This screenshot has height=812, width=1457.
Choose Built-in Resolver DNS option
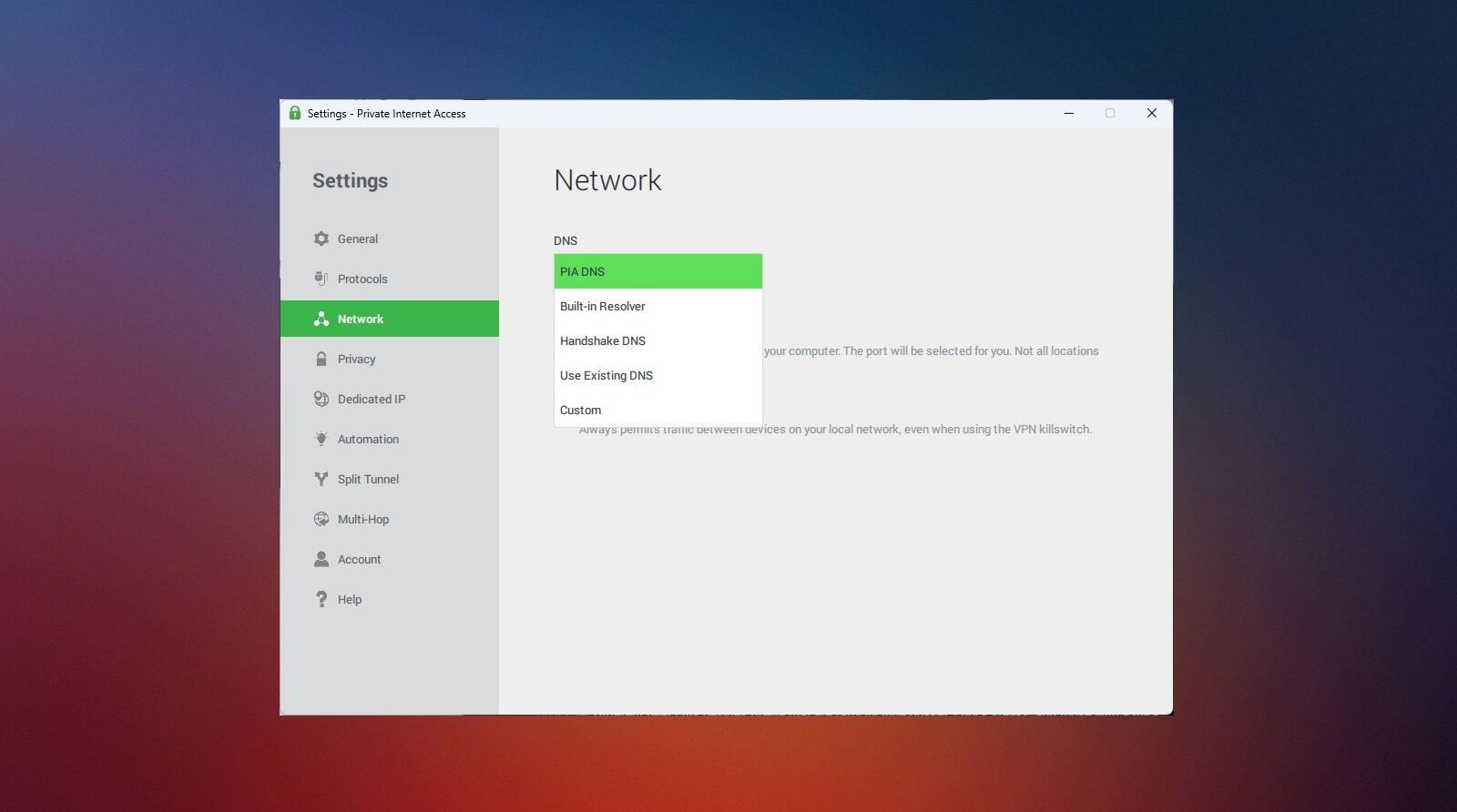pyautogui.click(x=658, y=306)
